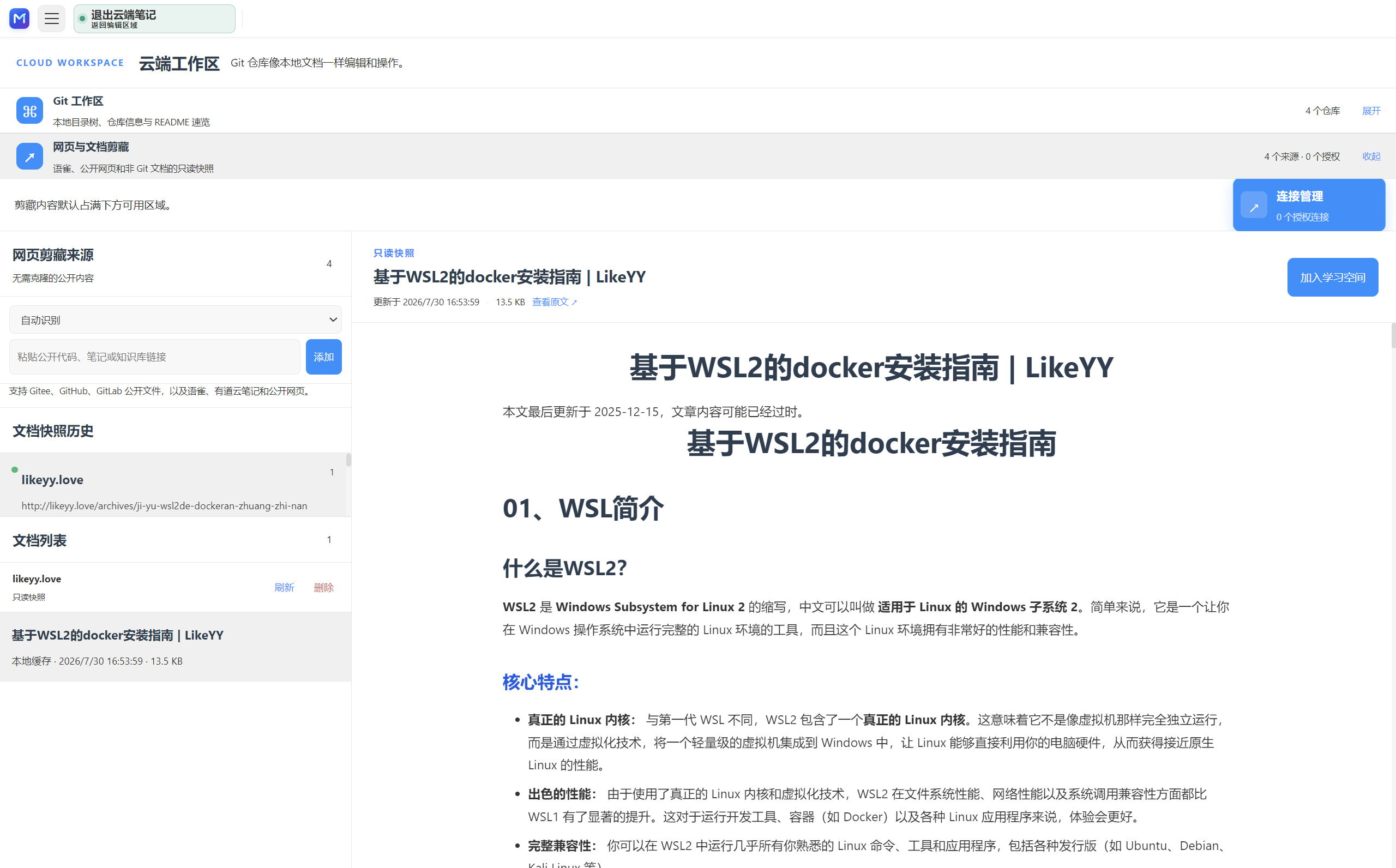
Task: Open the 连接管理 panel
Action: pos(1309,205)
